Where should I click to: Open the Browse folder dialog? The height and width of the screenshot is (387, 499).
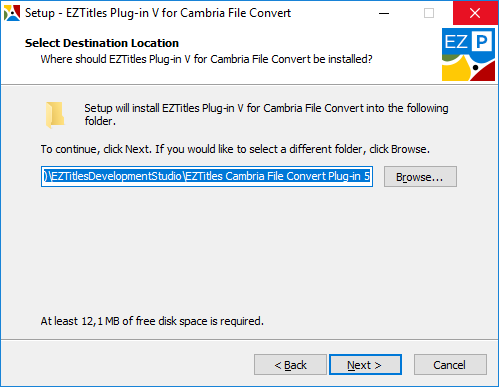click(x=420, y=177)
